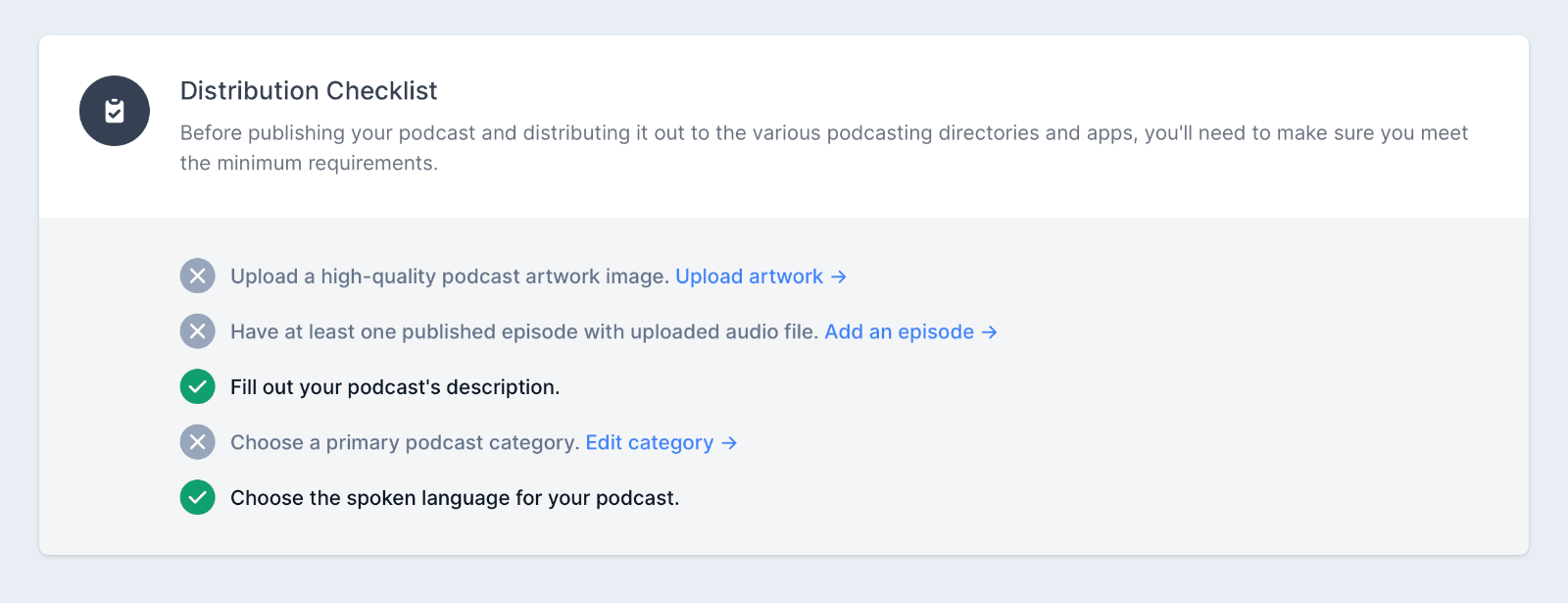1568x603 pixels.
Task: Click the checklist intro paragraph about minimum requirements
Action: (823, 133)
